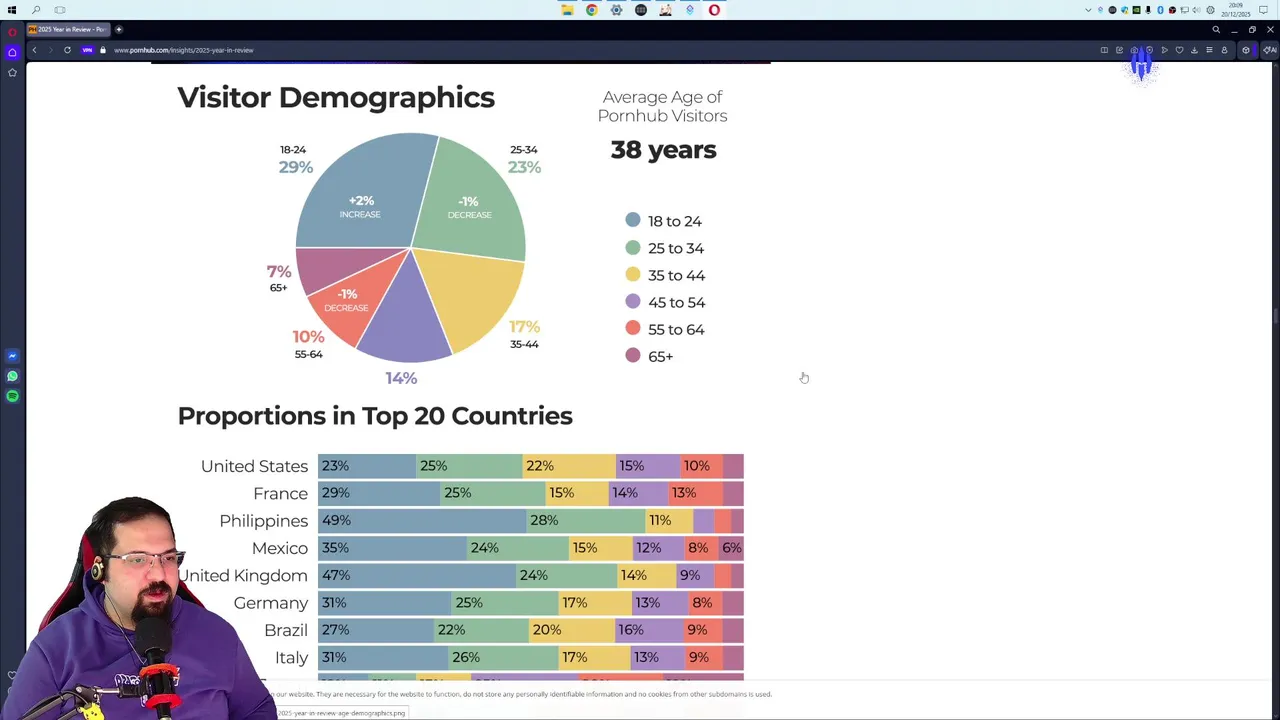This screenshot has height=720, width=1280.
Task: Toggle the VPN badge in the address bar
Action: 87,50
